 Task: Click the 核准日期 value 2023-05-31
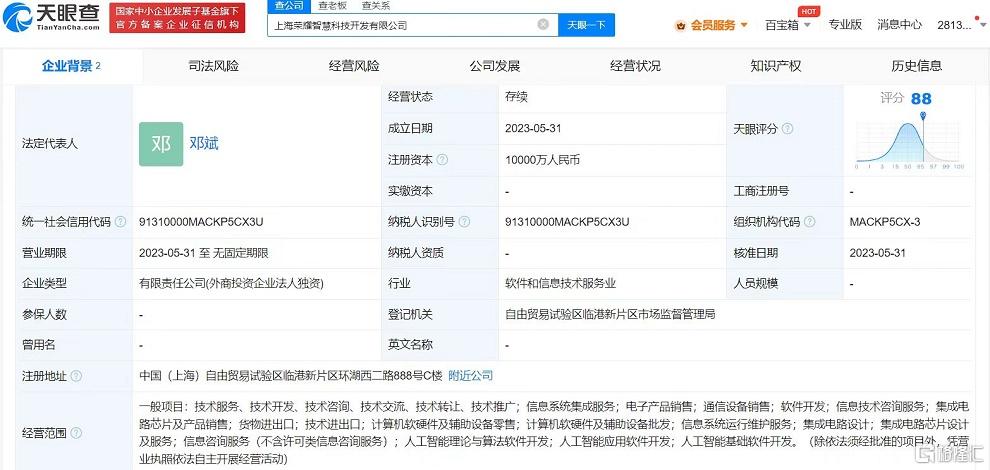click(878, 253)
